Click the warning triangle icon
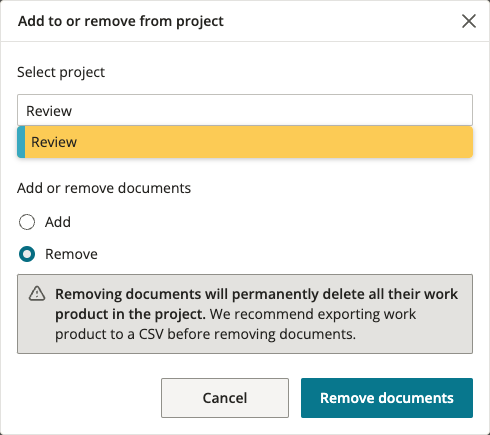Screen dimensions: 490x435 [x=37, y=294]
